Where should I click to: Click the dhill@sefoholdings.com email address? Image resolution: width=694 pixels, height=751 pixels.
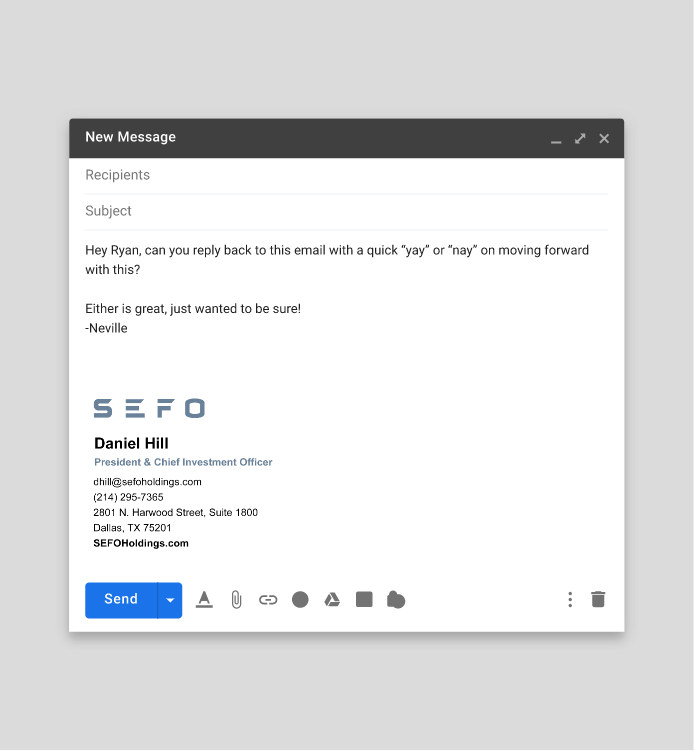click(148, 482)
